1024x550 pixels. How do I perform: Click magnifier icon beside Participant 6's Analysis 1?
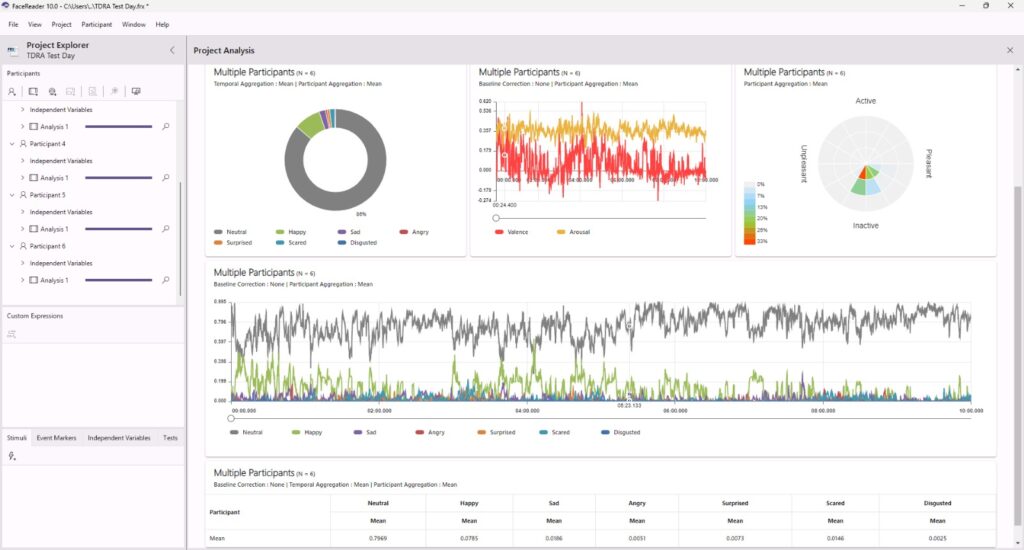(166, 280)
